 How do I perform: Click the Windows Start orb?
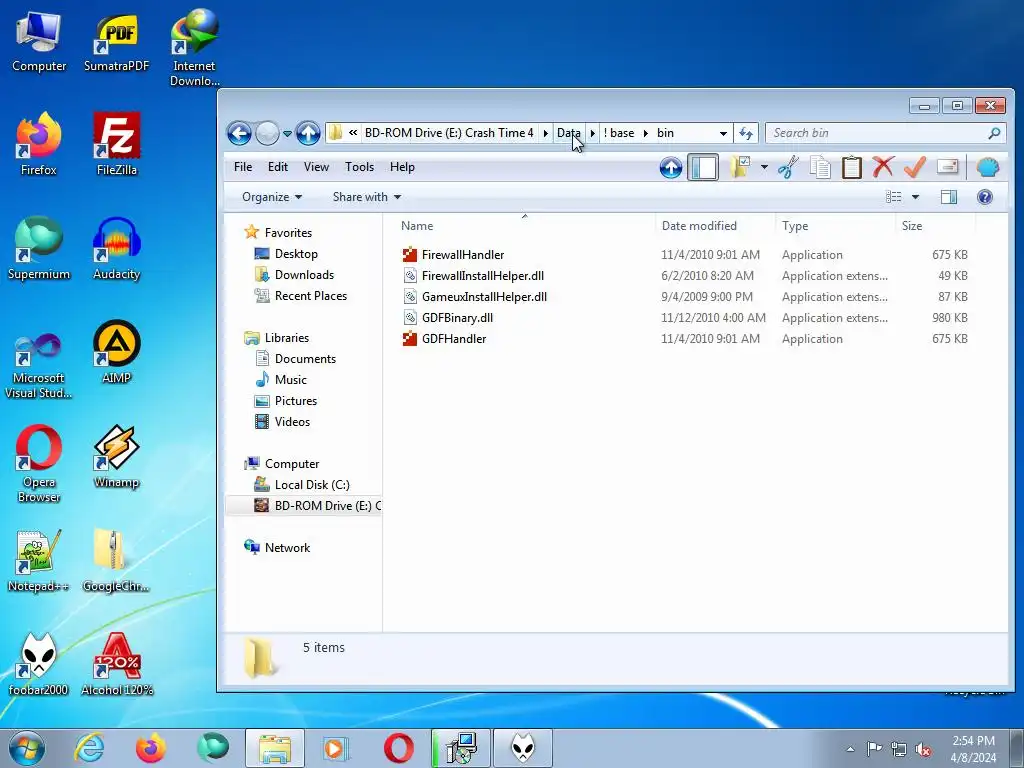[x=27, y=748]
